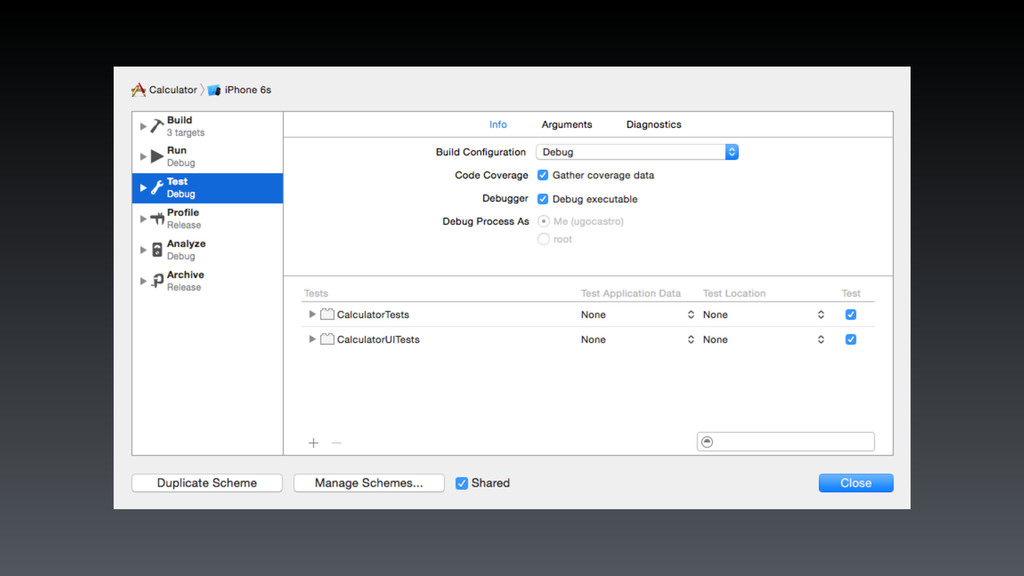Click the Test wrench icon
Screen dimensions: 1024x576
coord(157,187)
